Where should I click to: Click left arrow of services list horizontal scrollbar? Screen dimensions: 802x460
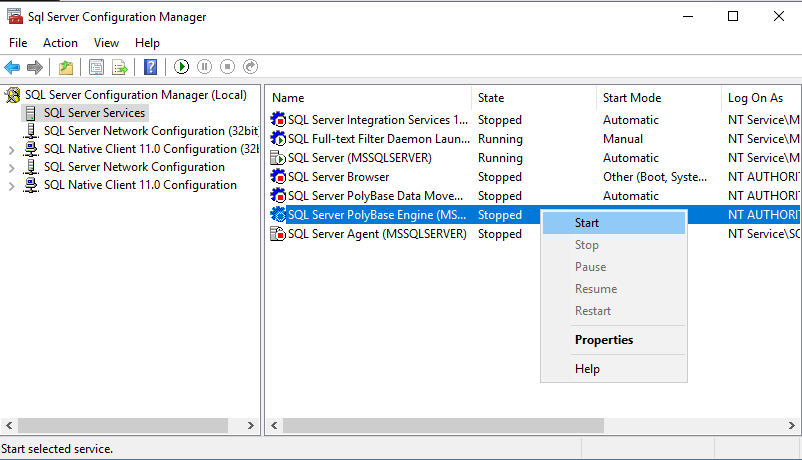274,425
